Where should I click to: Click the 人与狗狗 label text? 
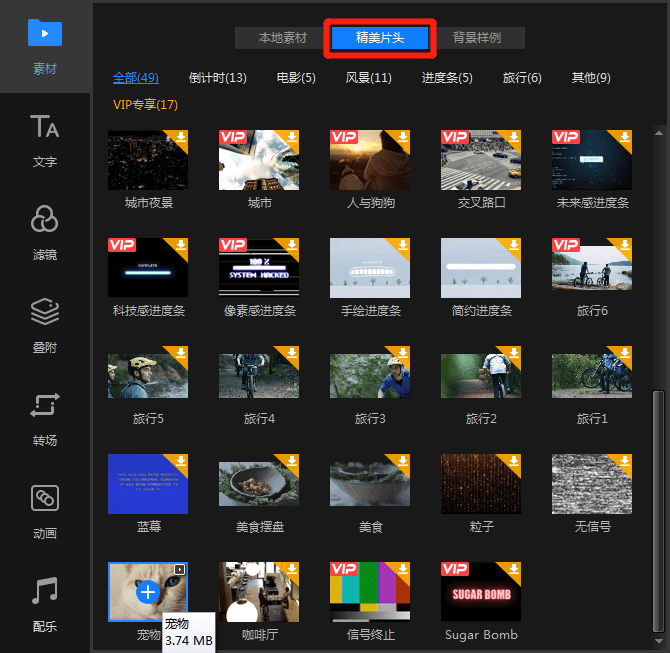(x=370, y=203)
